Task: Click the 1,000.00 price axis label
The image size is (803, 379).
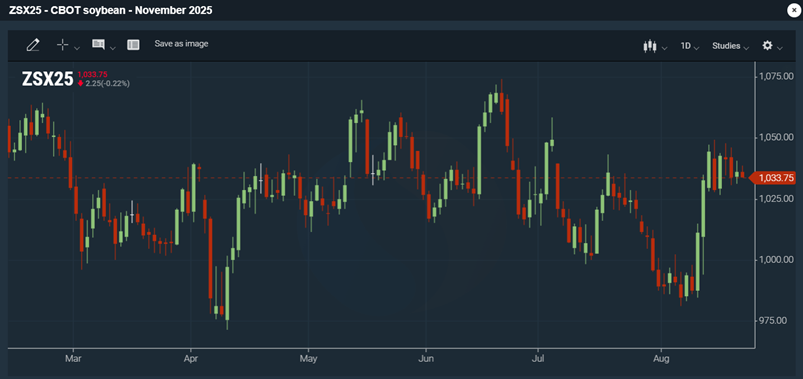Action: pyautogui.click(x=776, y=259)
